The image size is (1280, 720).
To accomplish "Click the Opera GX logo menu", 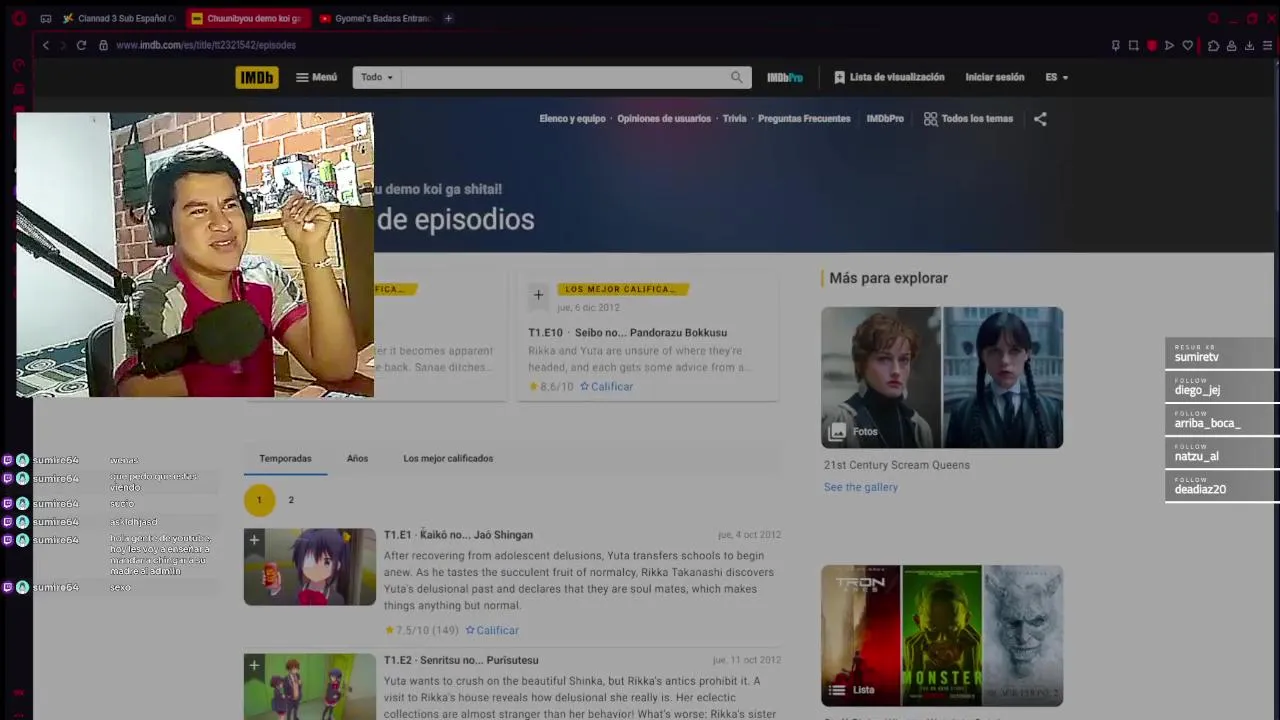I will point(19,18).
